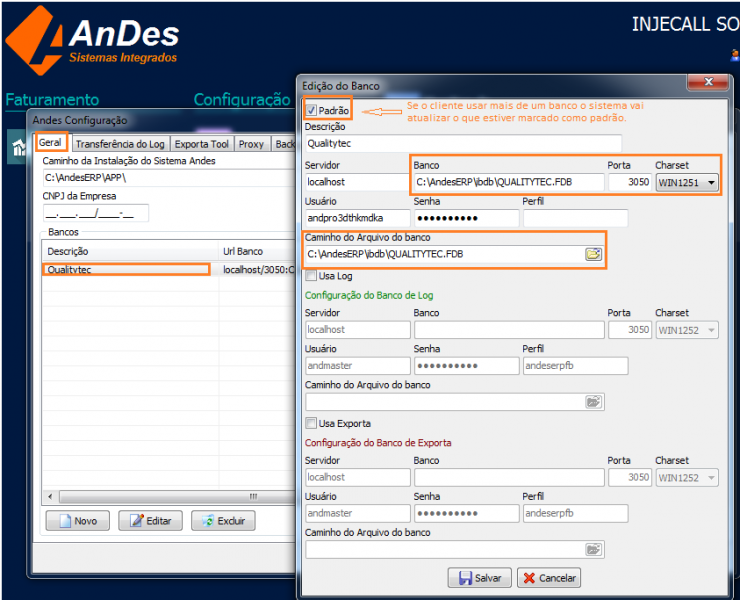Click the Descrição field containing Qualitytec
The height and width of the screenshot is (600, 740).
(463, 144)
